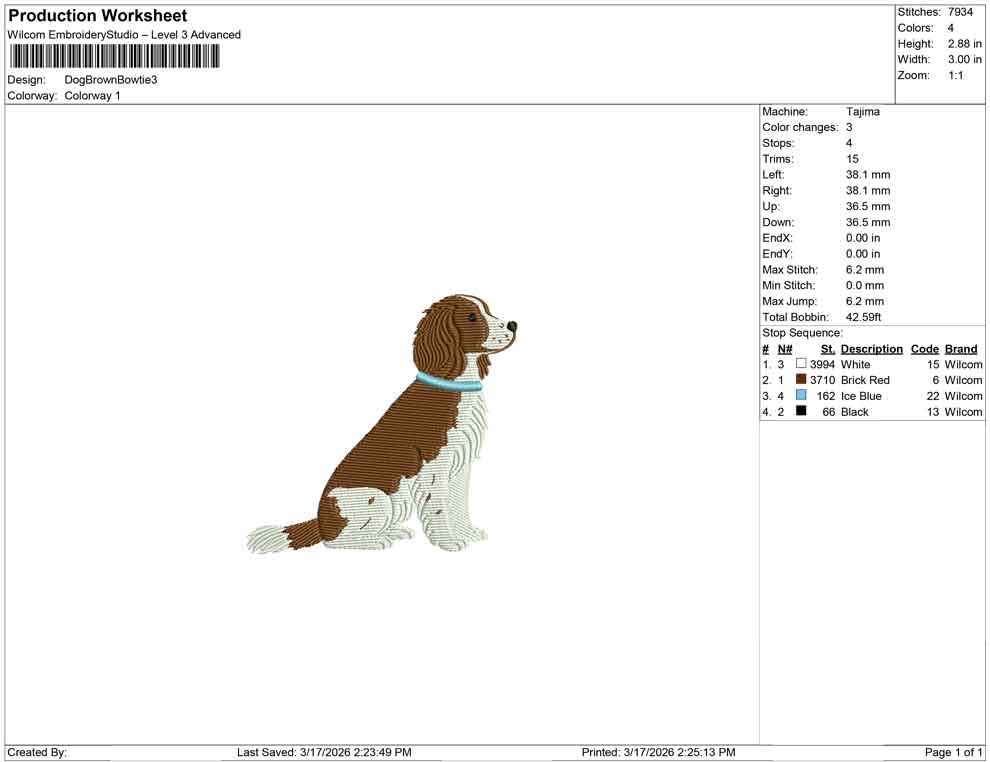This screenshot has height=762, width=990.
Task: Click the worksheet barcode
Action: click(x=114, y=56)
